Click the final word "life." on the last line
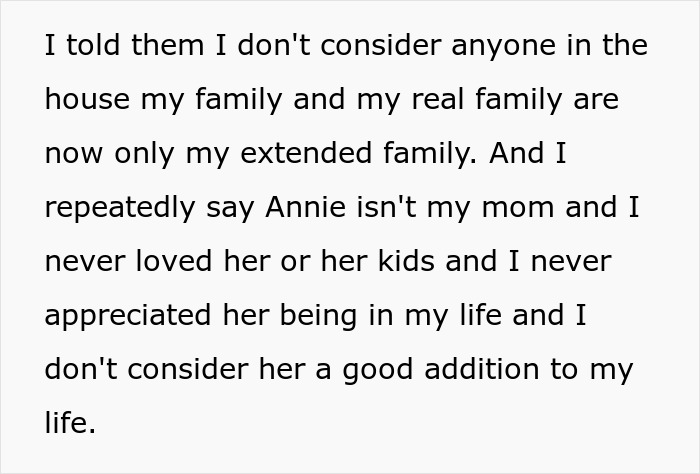The height and width of the screenshot is (474, 700). coord(70,424)
